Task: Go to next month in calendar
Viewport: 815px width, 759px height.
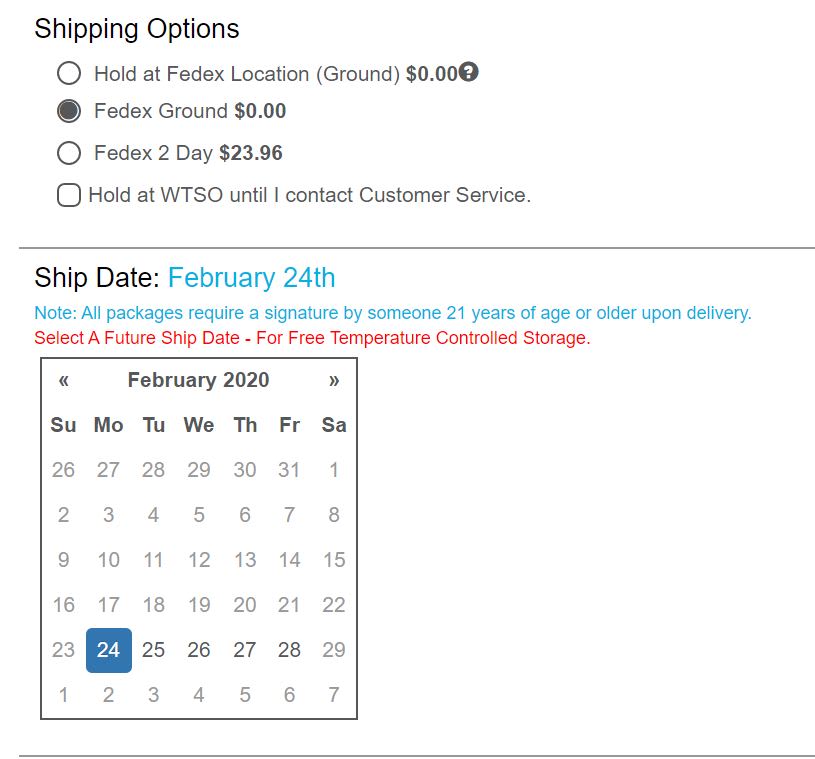Action: [334, 380]
